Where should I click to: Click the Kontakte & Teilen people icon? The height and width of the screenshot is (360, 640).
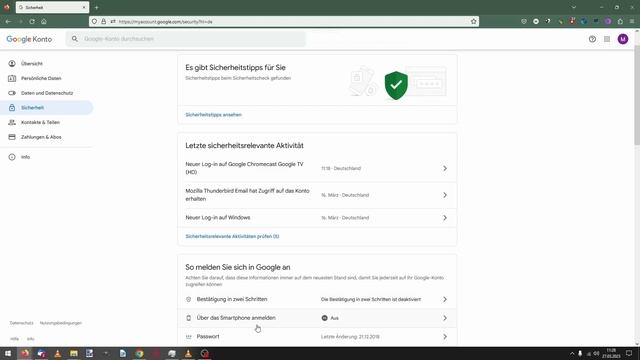point(12,122)
